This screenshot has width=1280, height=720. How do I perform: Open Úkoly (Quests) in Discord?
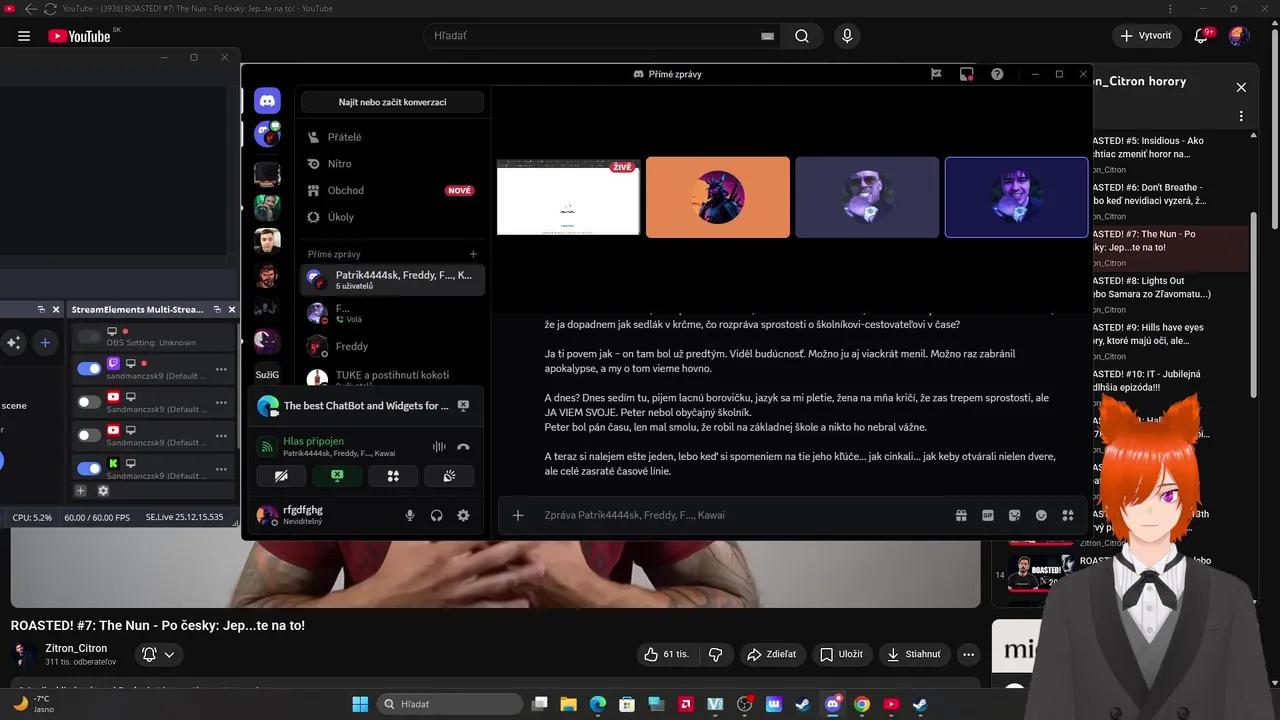[x=392, y=217]
